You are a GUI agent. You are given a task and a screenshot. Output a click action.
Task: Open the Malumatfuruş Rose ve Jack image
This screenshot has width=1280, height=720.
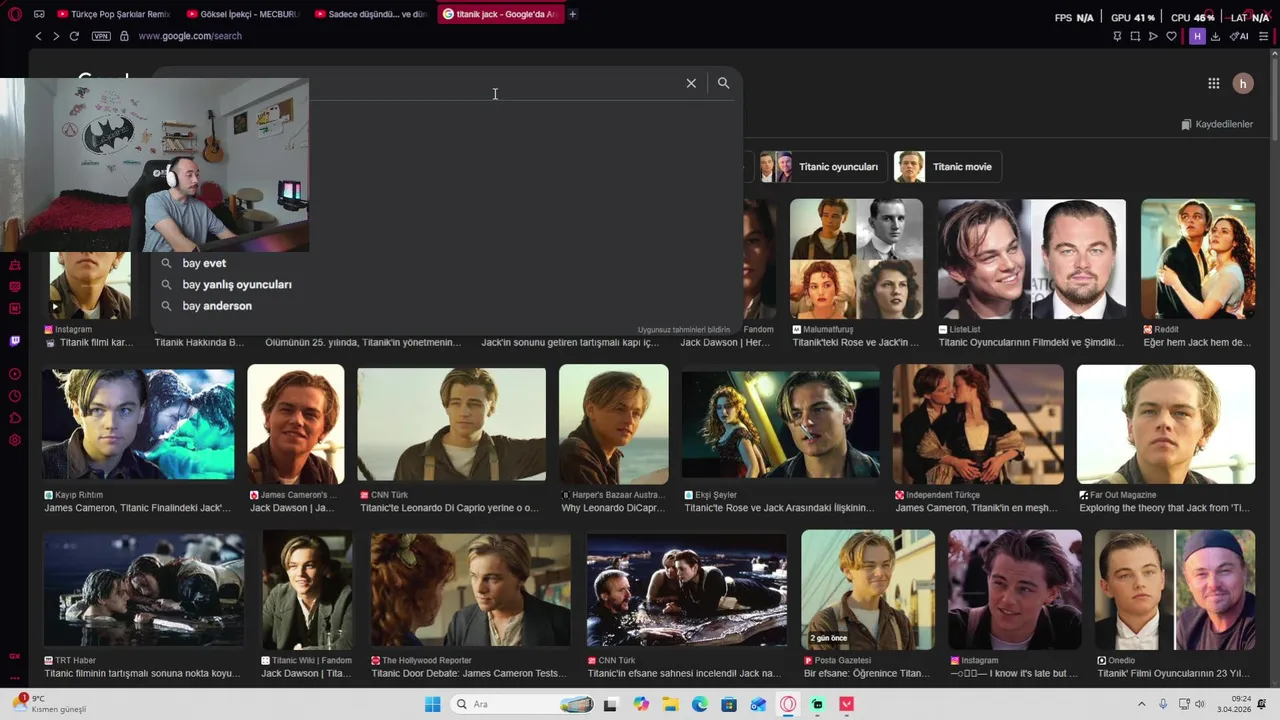tap(857, 259)
